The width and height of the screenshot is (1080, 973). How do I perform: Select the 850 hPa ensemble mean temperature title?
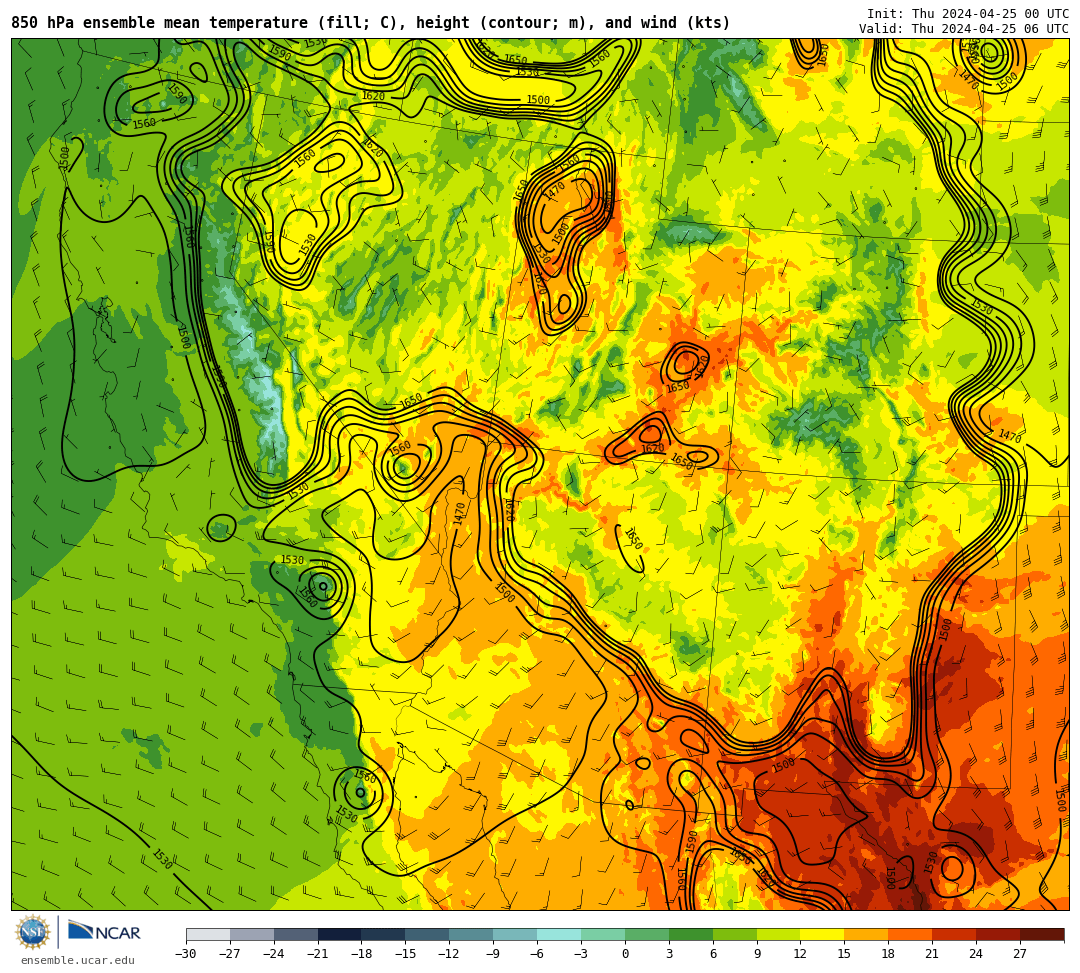coord(371,23)
